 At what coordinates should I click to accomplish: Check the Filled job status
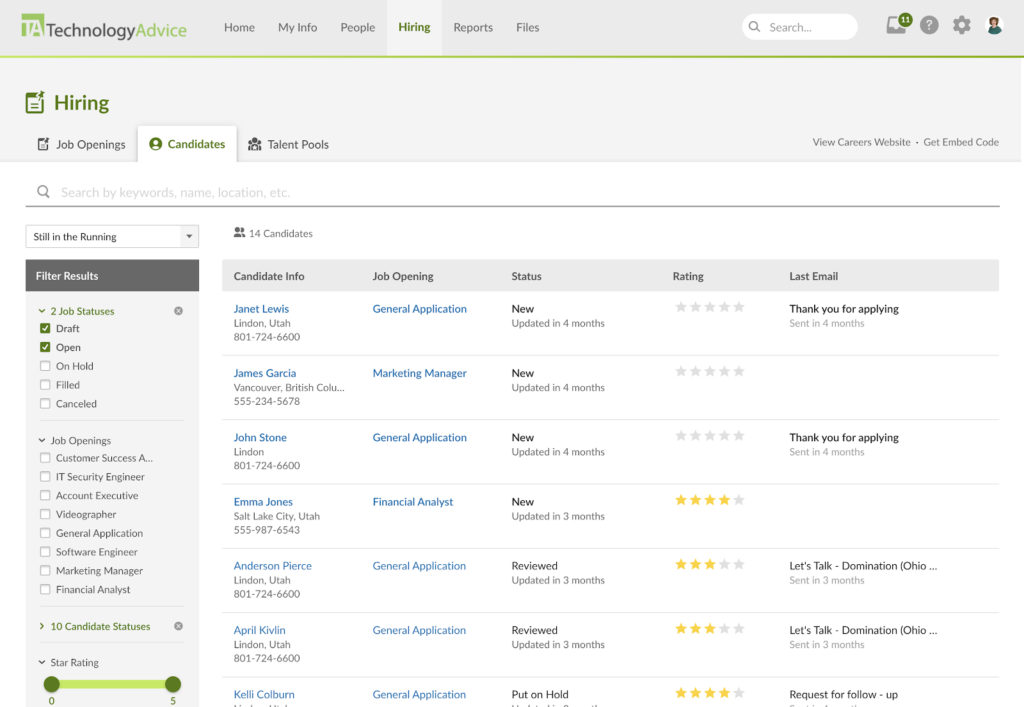pos(45,385)
